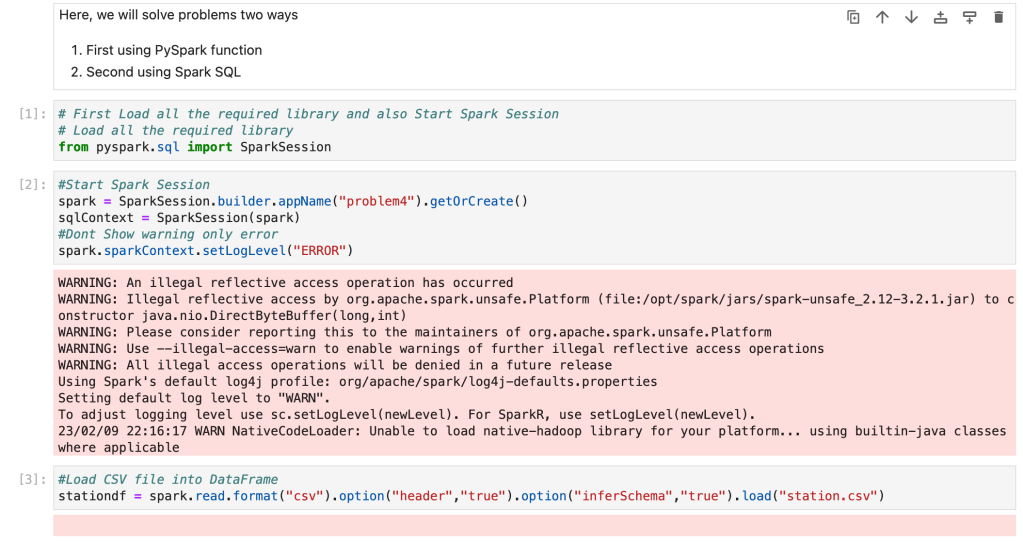1023x542 pixels.
Task: Click the setLogLevel("ERROR") code line
Action: [205, 250]
